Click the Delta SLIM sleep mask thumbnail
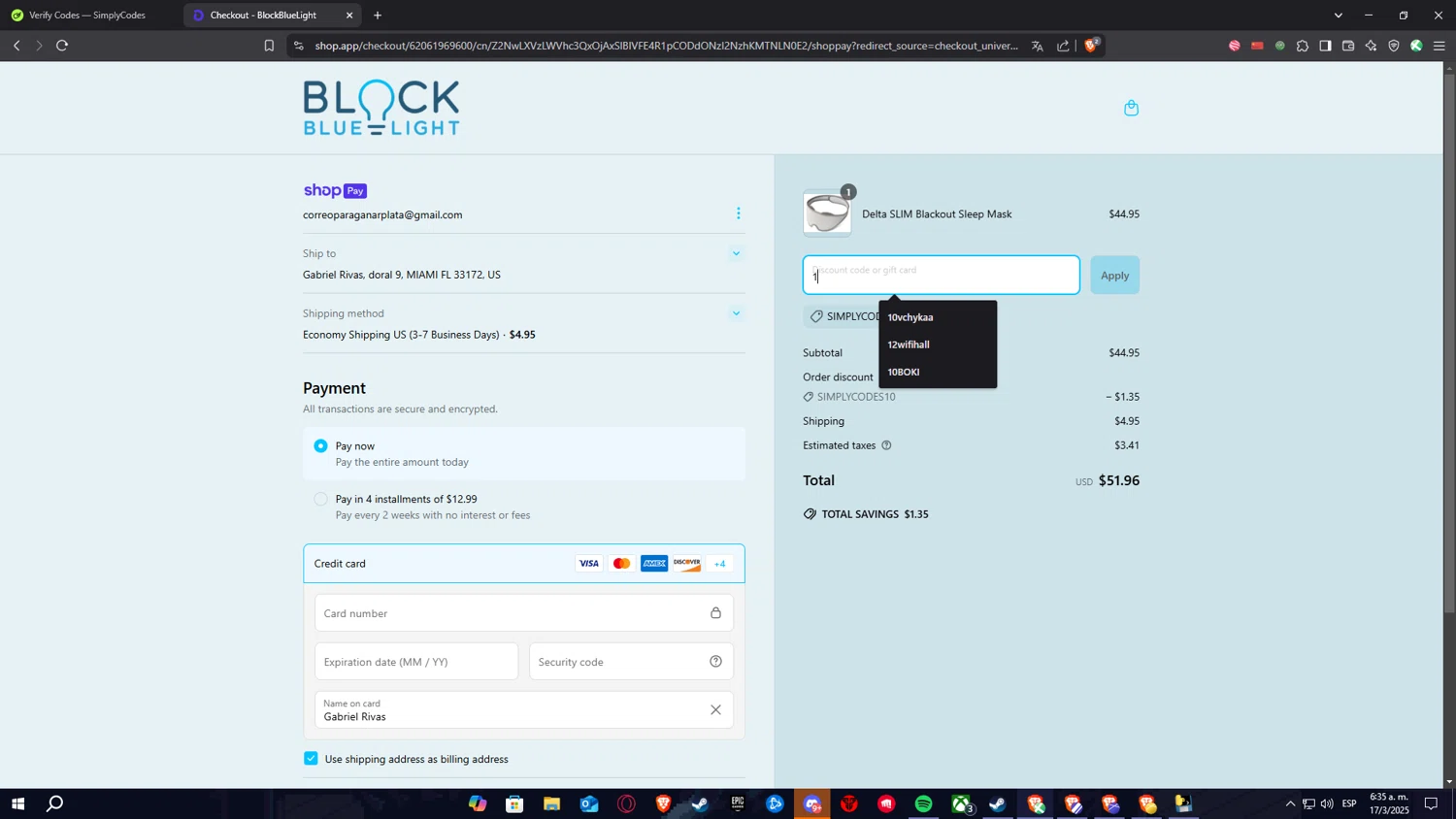 pyautogui.click(x=827, y=213)
